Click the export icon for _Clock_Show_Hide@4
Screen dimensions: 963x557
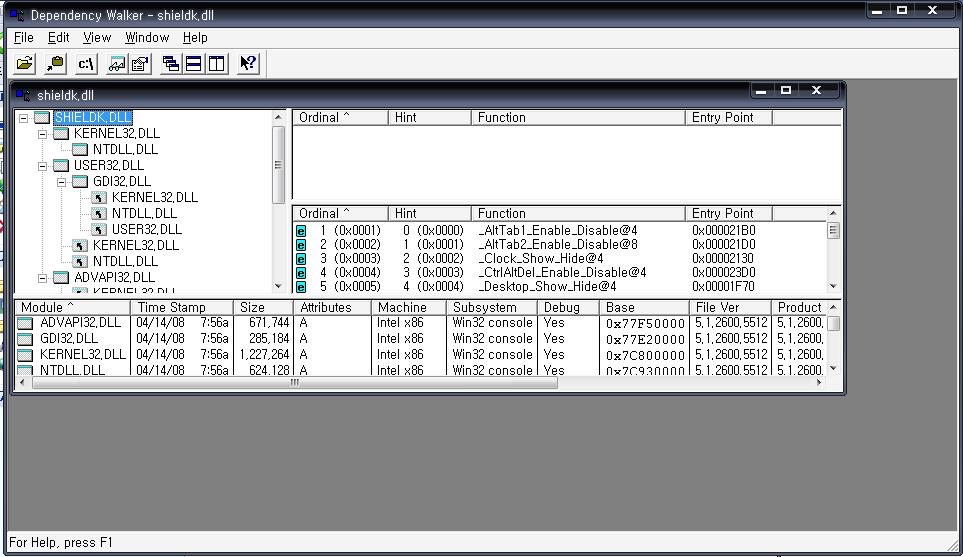click(301, 259)
